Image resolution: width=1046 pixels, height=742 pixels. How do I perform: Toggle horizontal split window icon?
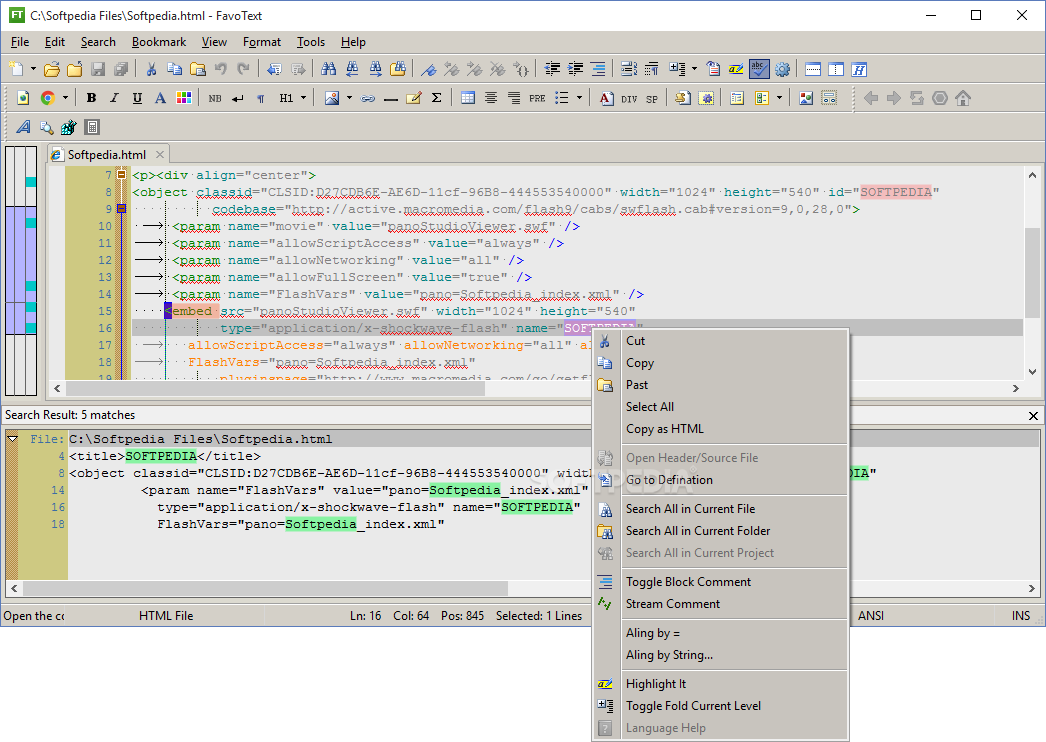pos(813,69)
